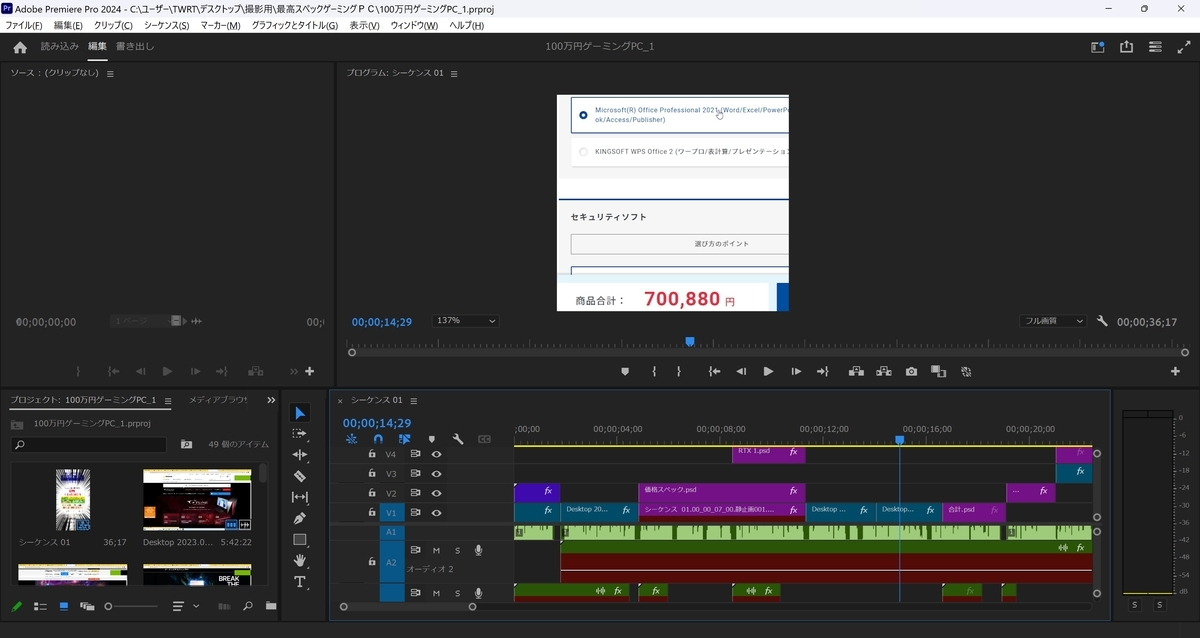1200x638 pixels.
Task: Select the Type tool
Action: point(300,582)
